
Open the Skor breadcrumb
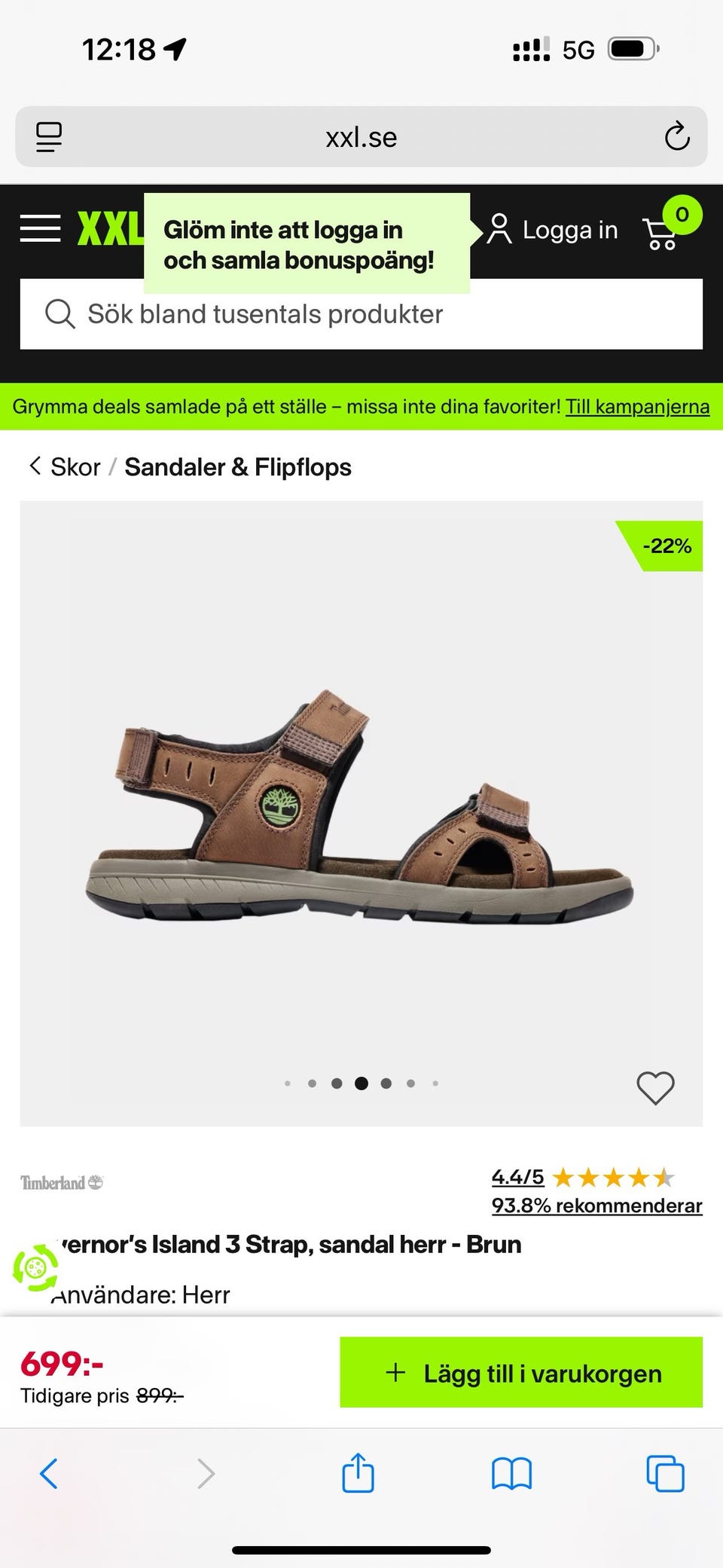tap(75, 467)
